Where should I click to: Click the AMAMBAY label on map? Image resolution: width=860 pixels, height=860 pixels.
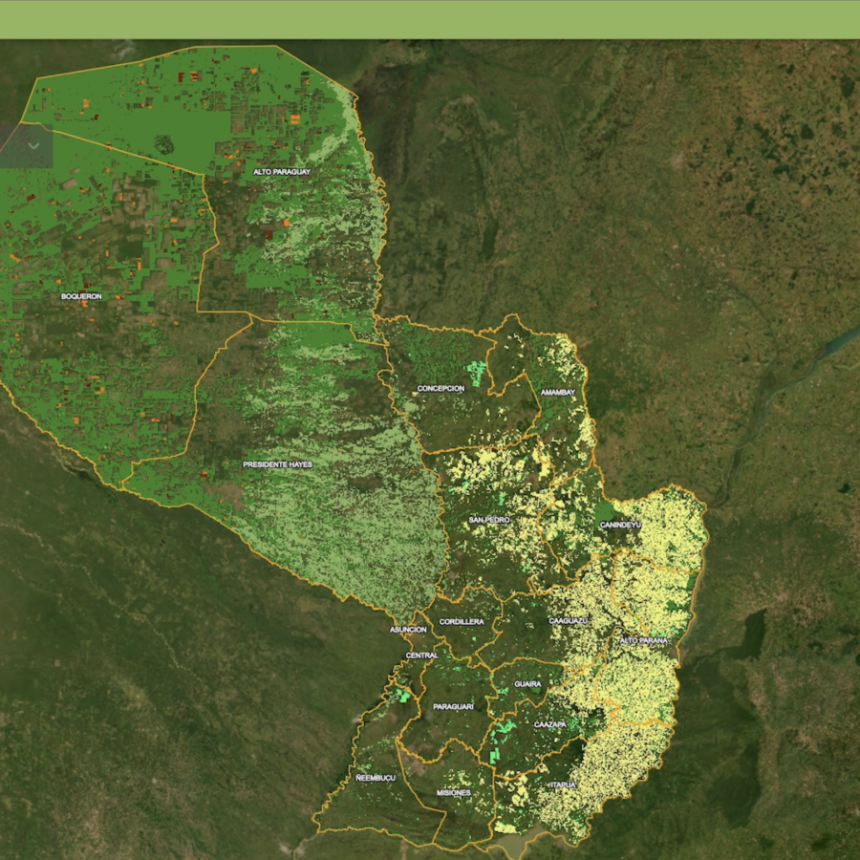[558, 393]
